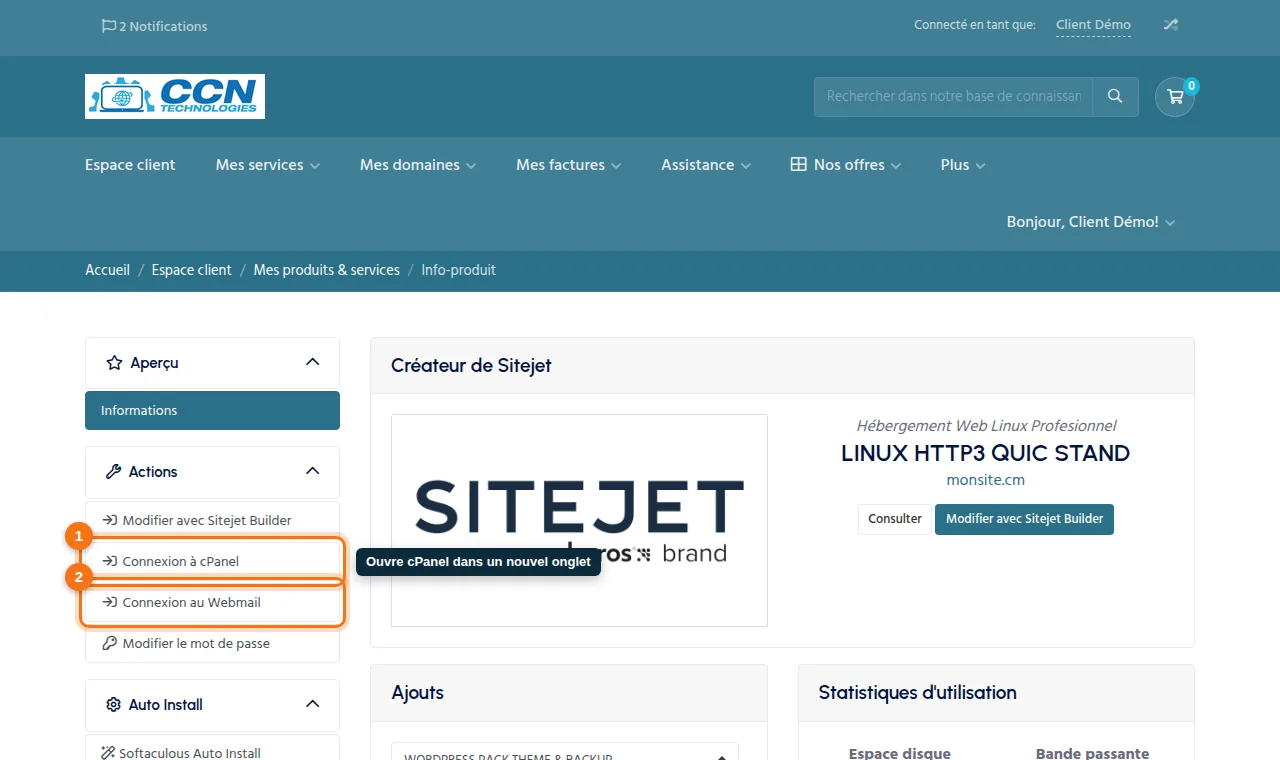The height and width of the screenshot is (760, 1280).
Task: Click the notifications flag icon
Action: 109,26
